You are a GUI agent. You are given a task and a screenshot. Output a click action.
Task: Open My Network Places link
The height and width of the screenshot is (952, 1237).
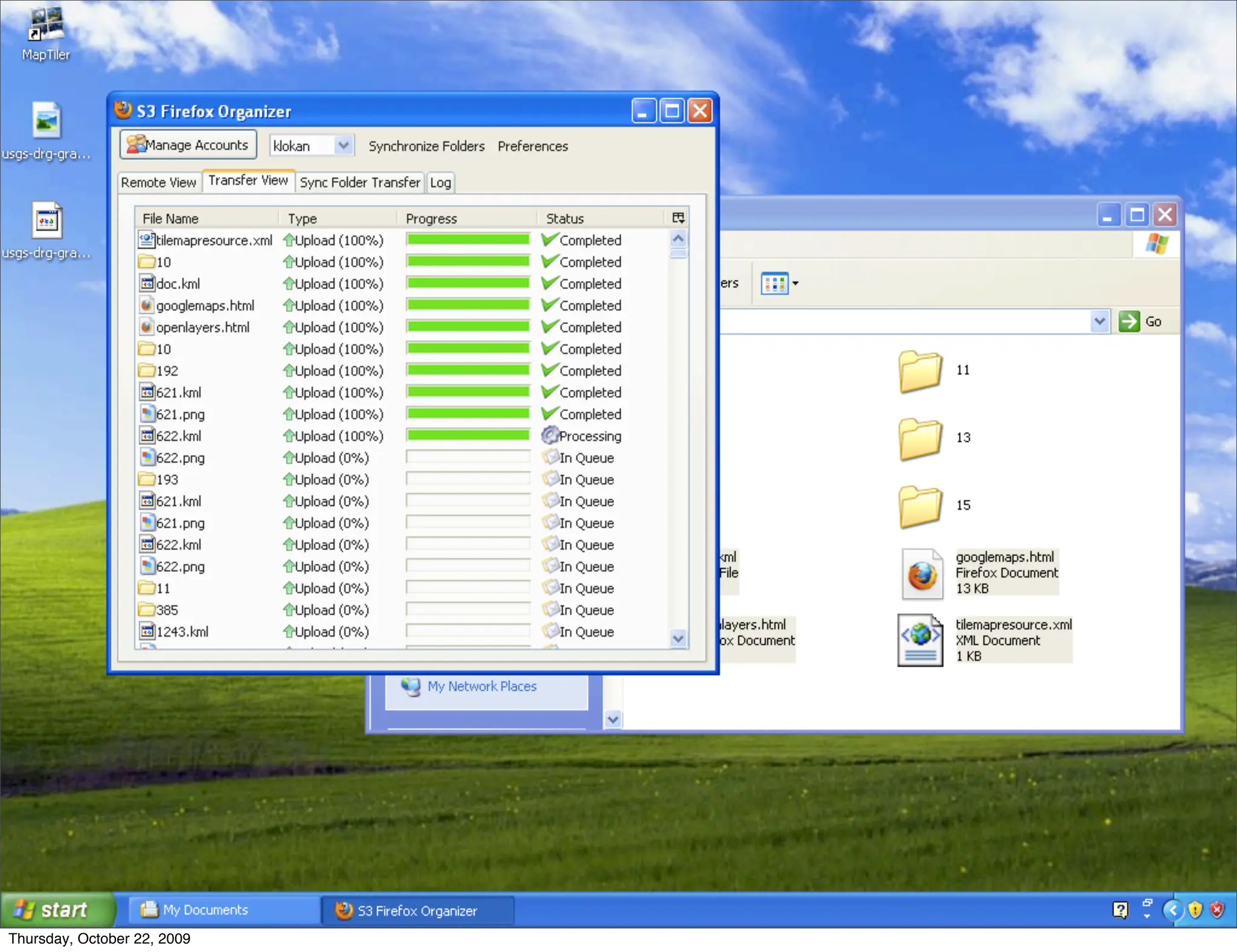(x=481, y=686)
